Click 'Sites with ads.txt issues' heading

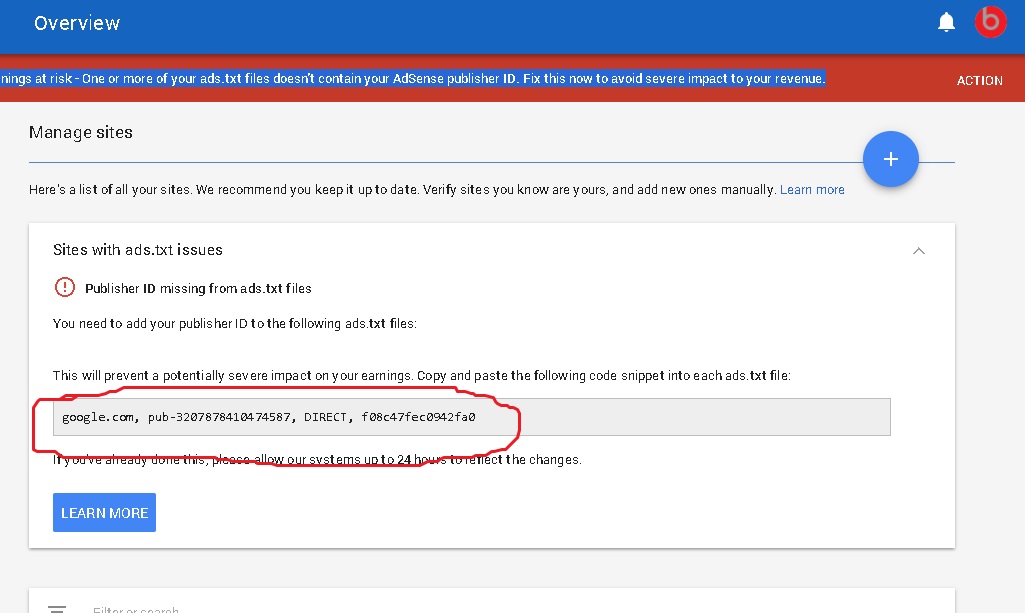click(138, 250)
